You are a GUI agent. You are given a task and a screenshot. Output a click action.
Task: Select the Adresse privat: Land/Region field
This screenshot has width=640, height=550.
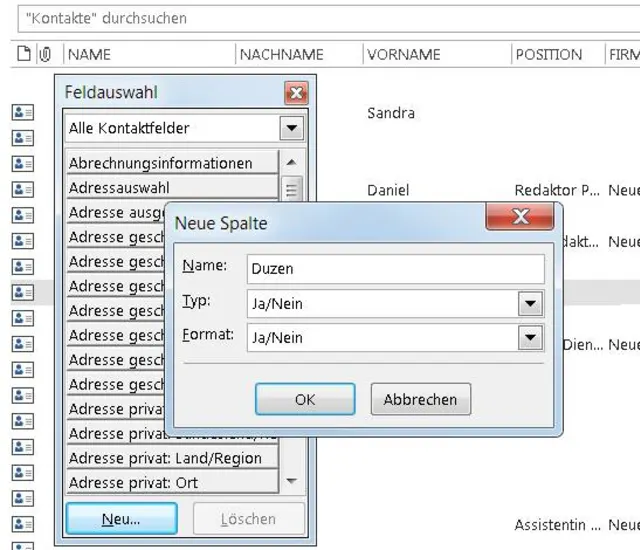[x=172, y=458]
